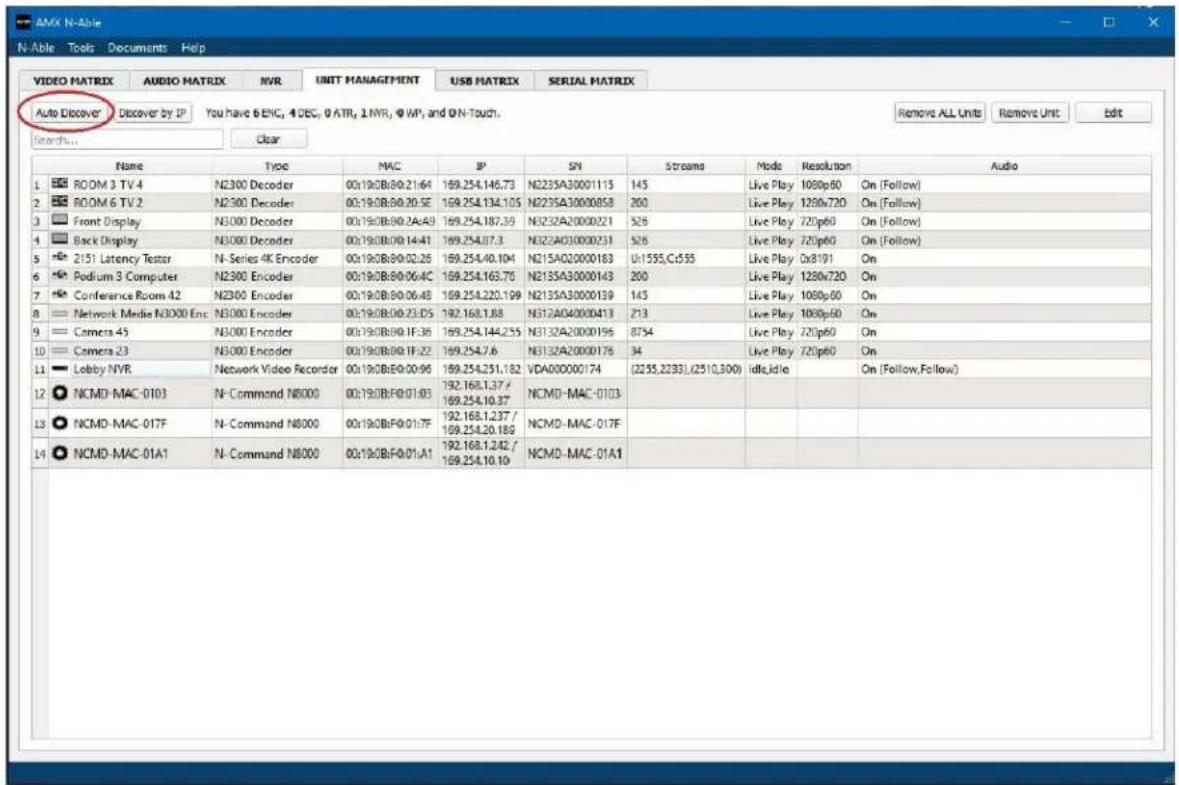Click the Camera 23 encoder icon
The width and height of the screenshot is (1179, 785).
coord(59,350)
